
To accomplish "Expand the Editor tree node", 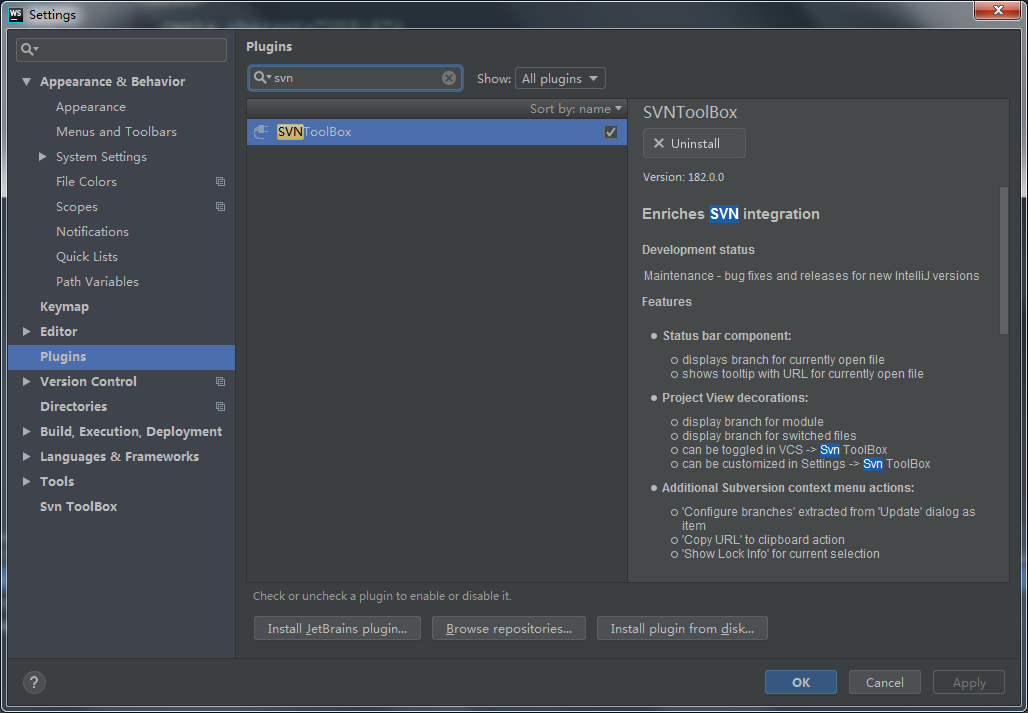I will pos(27,331).
